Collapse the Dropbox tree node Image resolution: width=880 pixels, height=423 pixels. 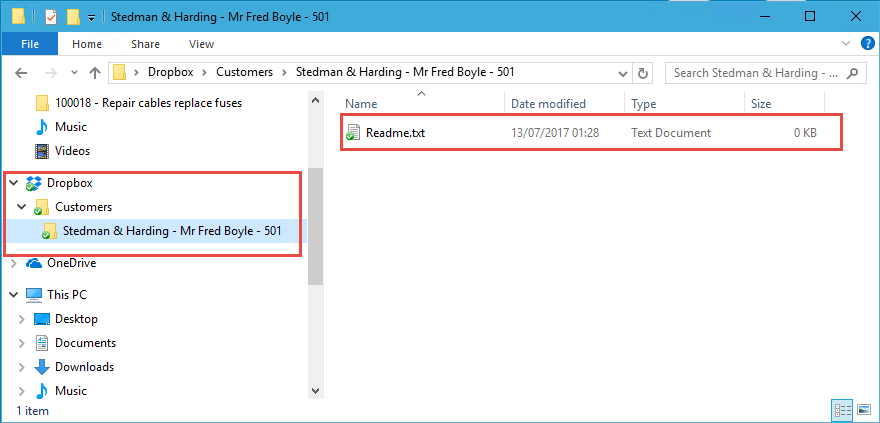tap(12, 183)
